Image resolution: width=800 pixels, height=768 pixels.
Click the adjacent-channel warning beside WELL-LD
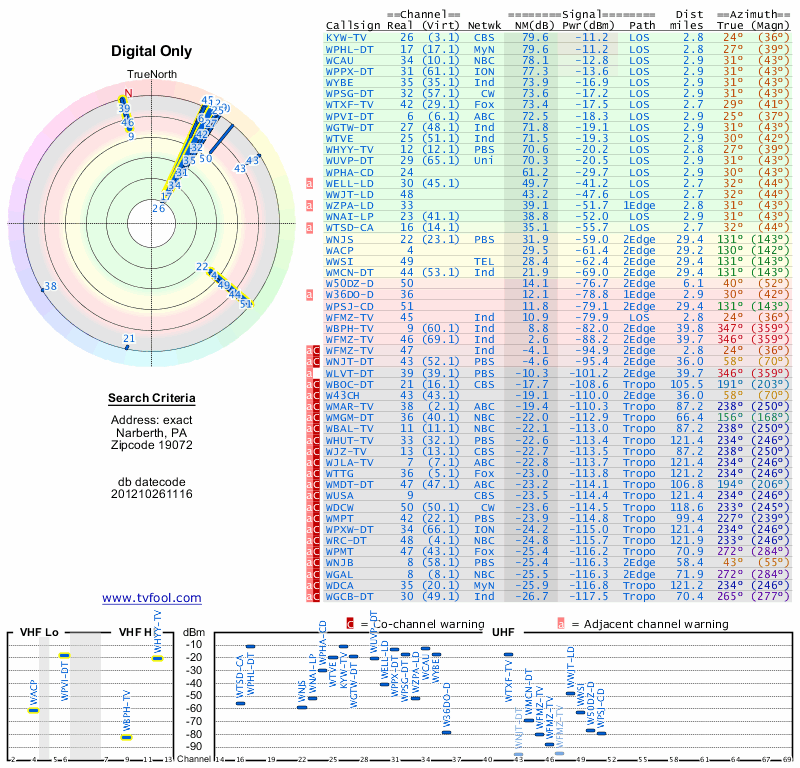(309, 184)
